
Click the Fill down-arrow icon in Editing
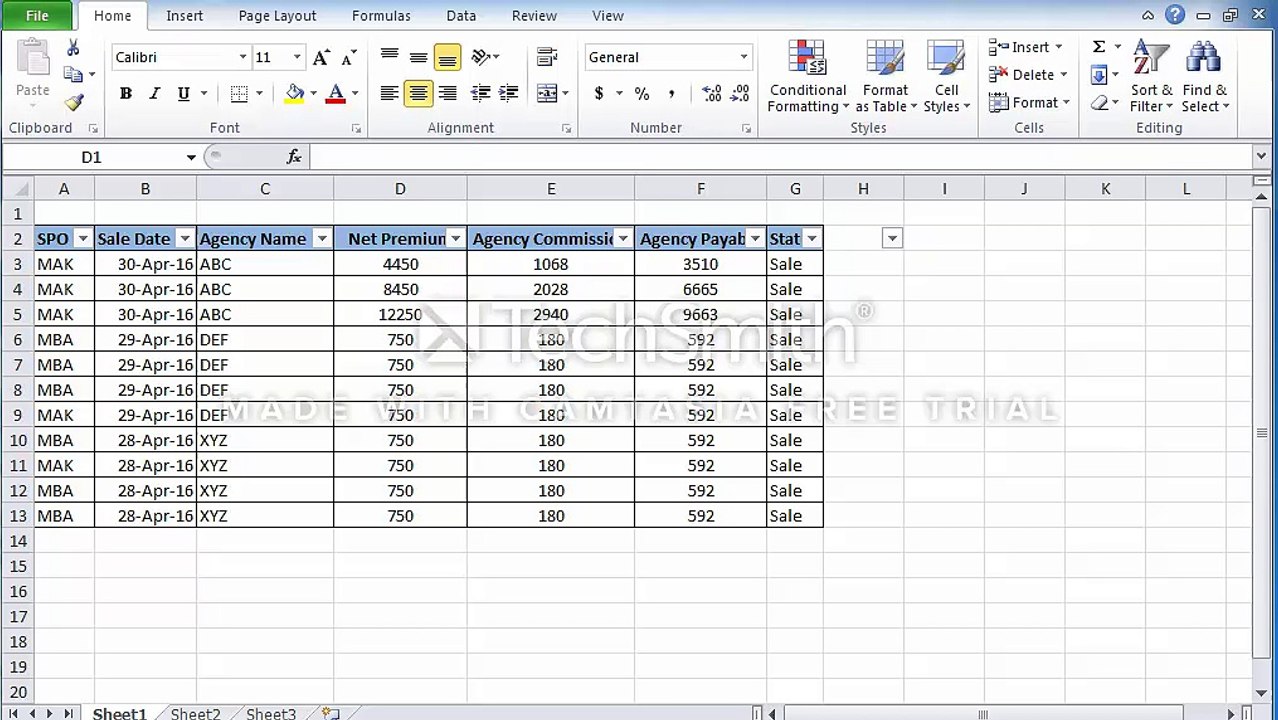[x=1099, y=75]
